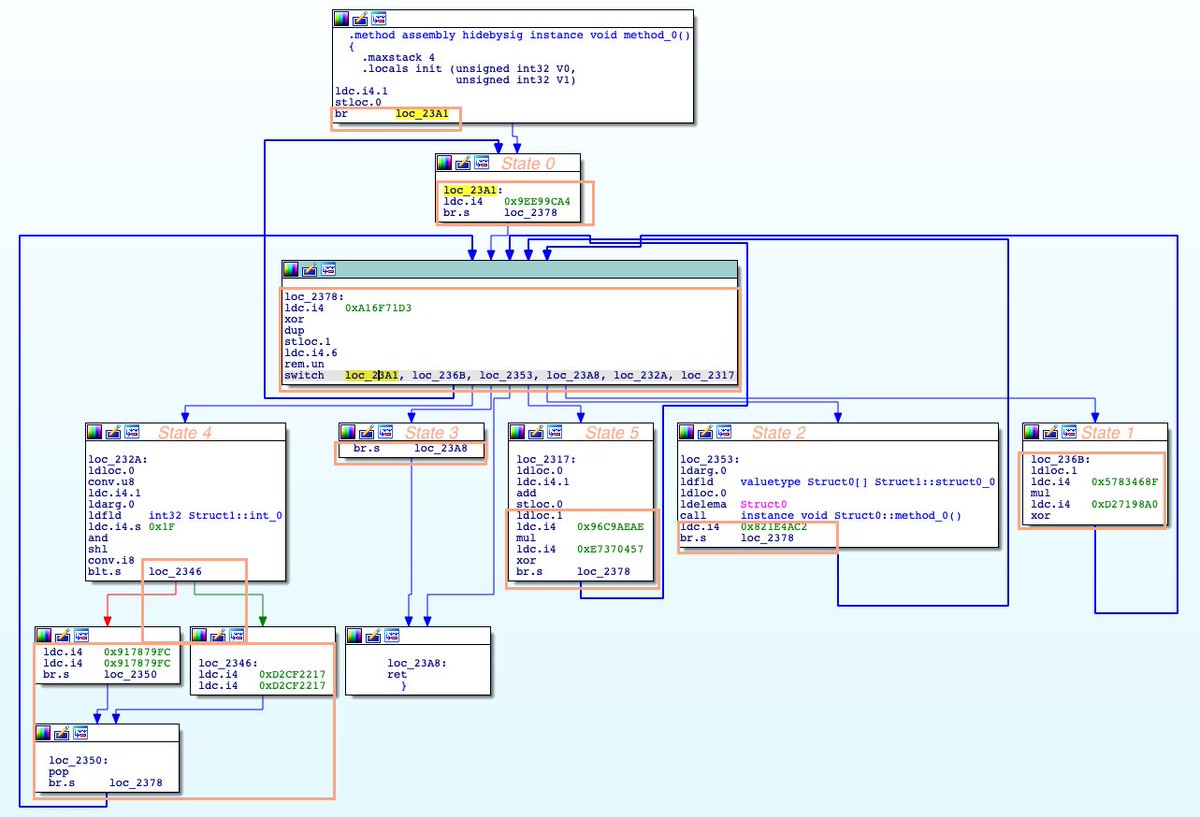Click the constant 0x5783468F

point(1125,481)
